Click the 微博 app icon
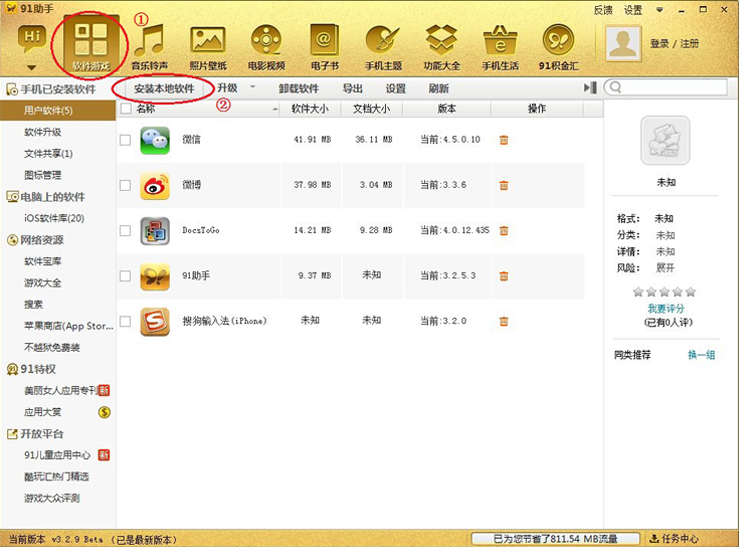The height and width of the screenshot is (547, 739). [x=155, y=186]
